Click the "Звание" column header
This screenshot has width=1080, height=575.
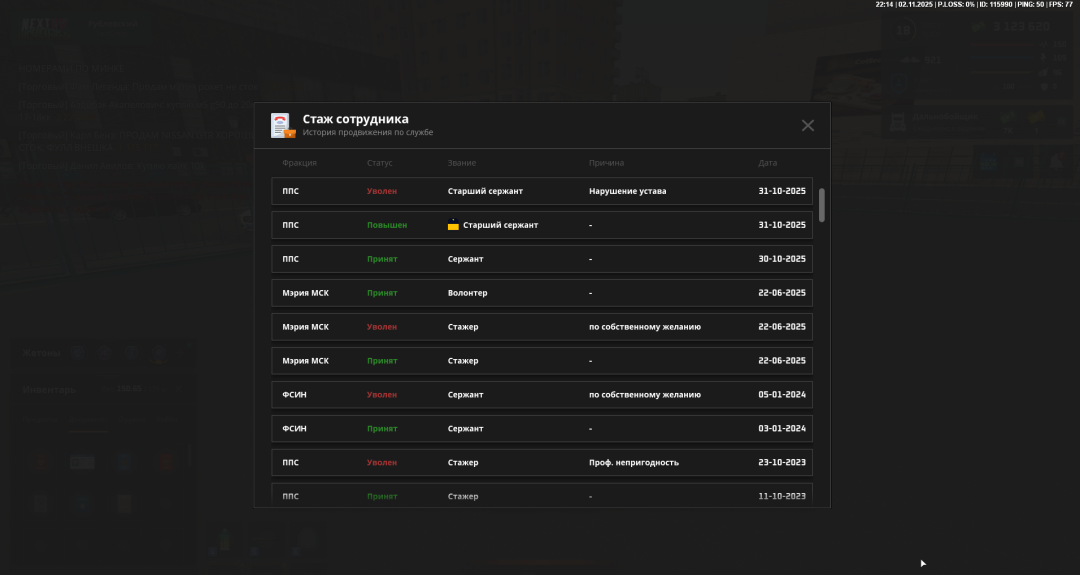[x=462, y=163]
